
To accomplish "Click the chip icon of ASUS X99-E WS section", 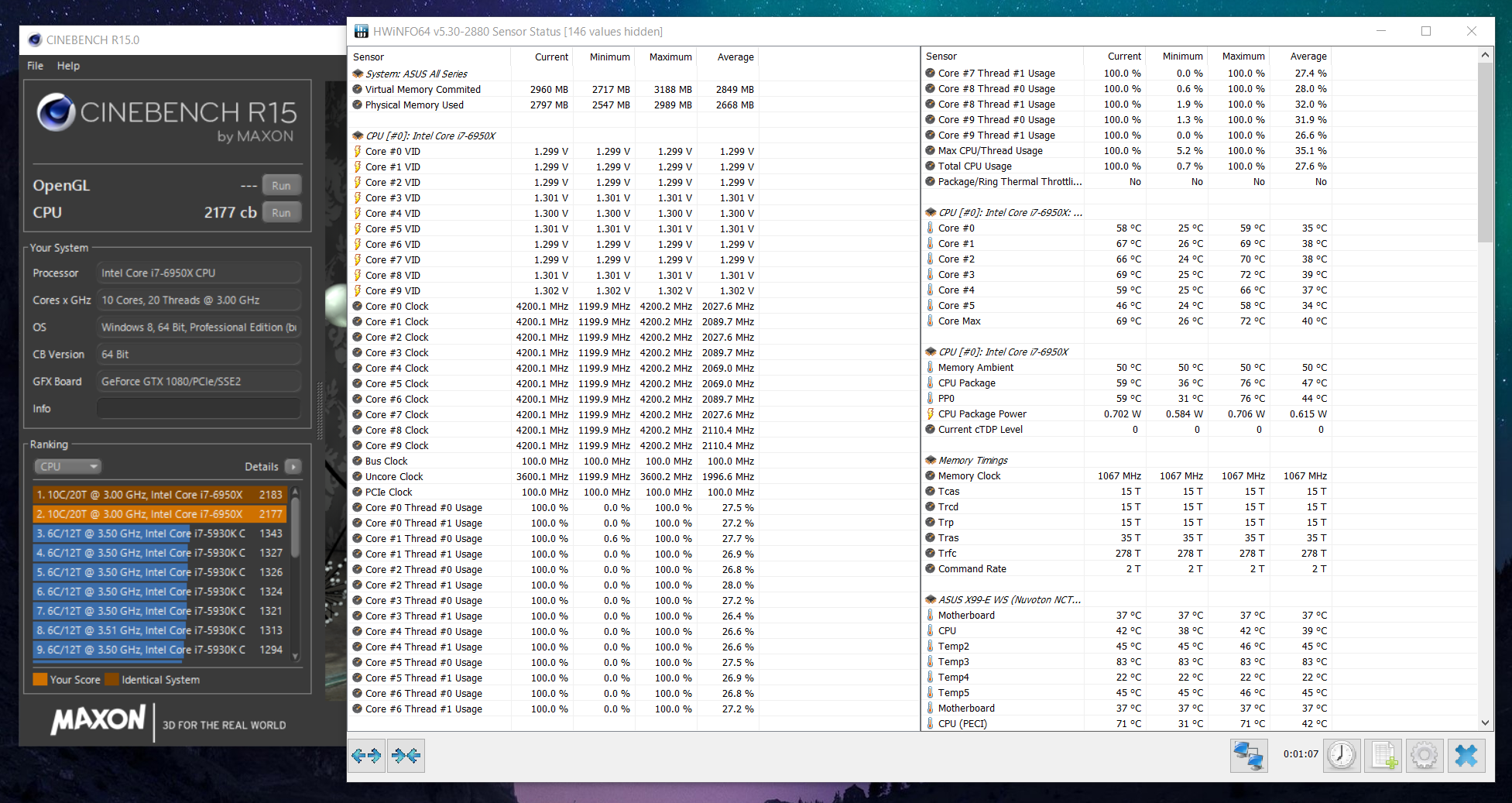I will 931,600.
